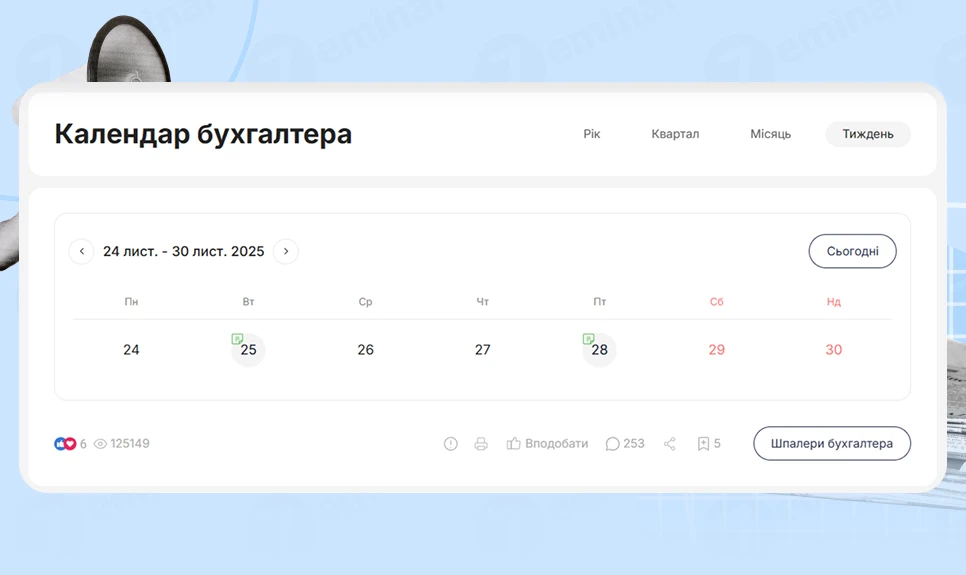Select day 25 in the calendar
The height and width of the screenshot is (575, 966).
point(248,350)
